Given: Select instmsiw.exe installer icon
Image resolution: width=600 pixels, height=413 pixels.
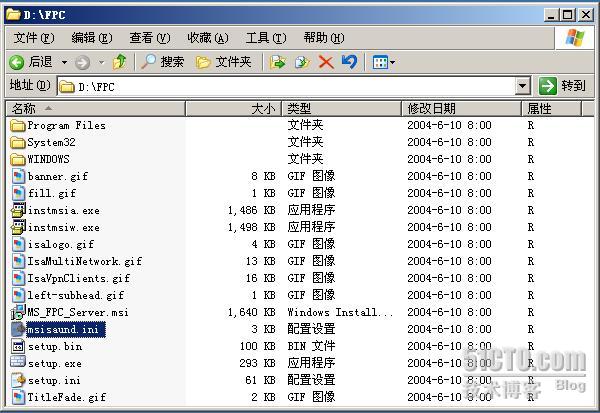Looking at the screenshot, I should tap(18, 227).
